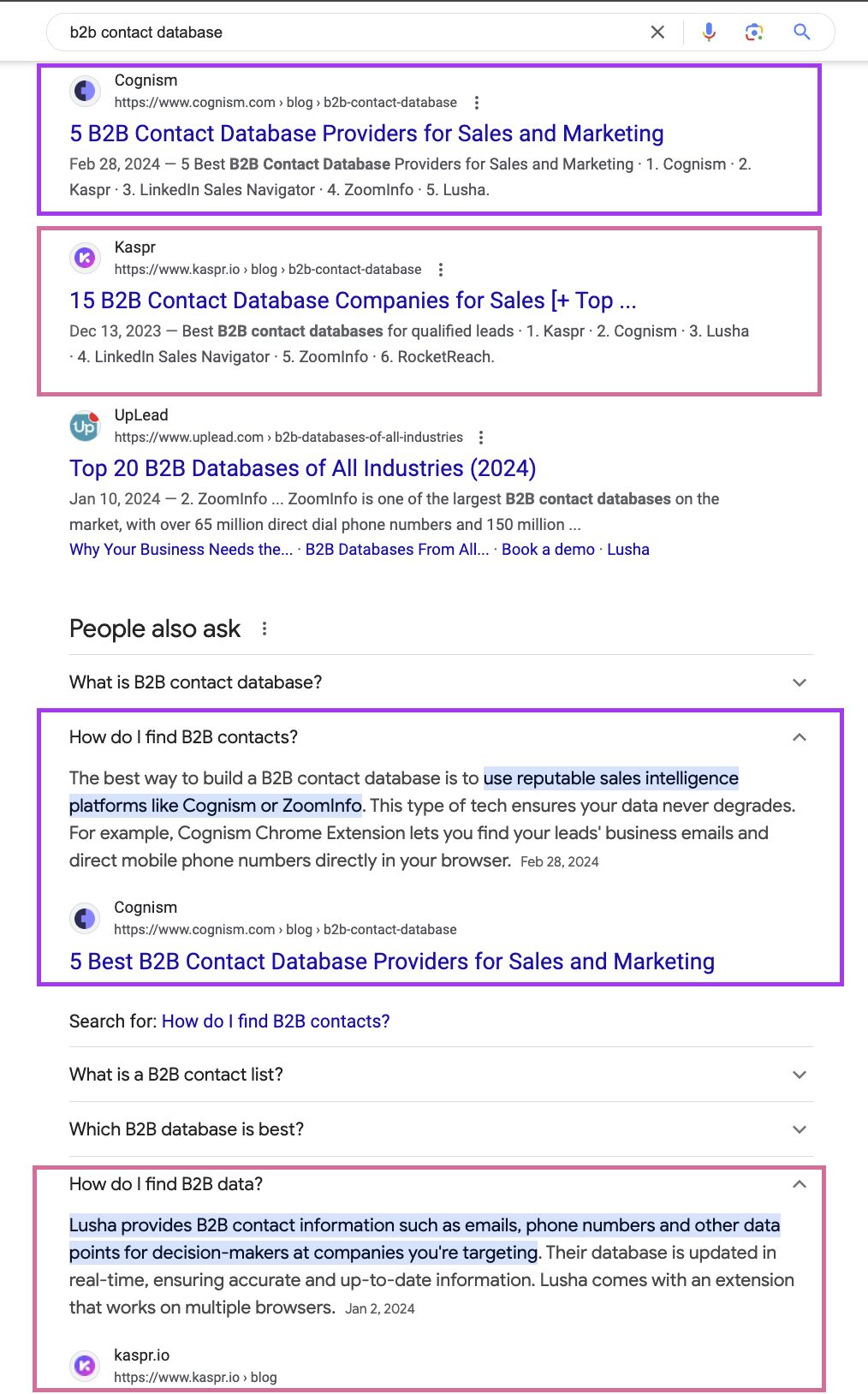The height and width of the screenshot is (1394, 868).
Task: Click the UpLead site favicon
Action: [x=85, y=426]
